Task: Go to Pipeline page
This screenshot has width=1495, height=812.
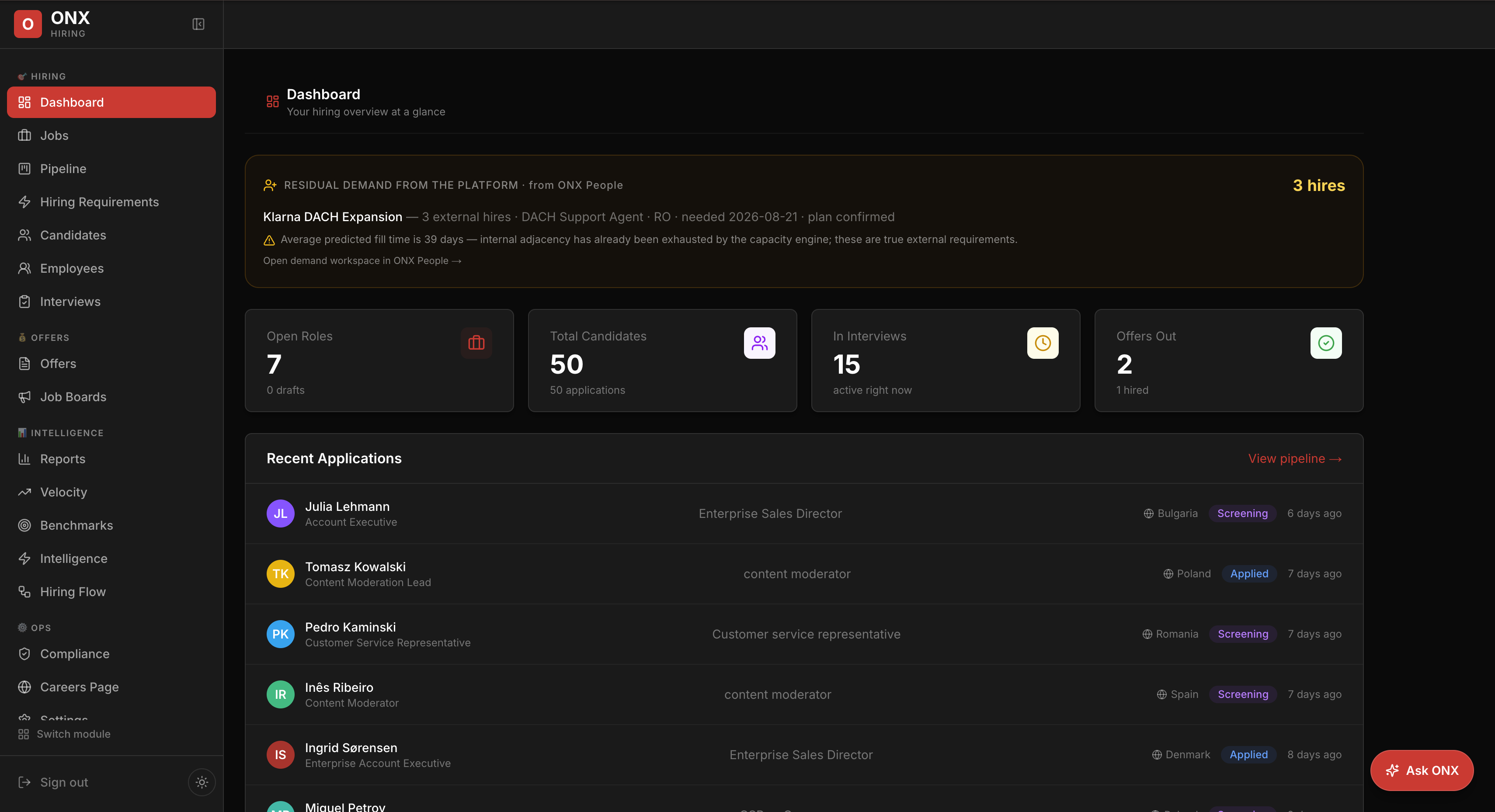Action: (111, 168)
